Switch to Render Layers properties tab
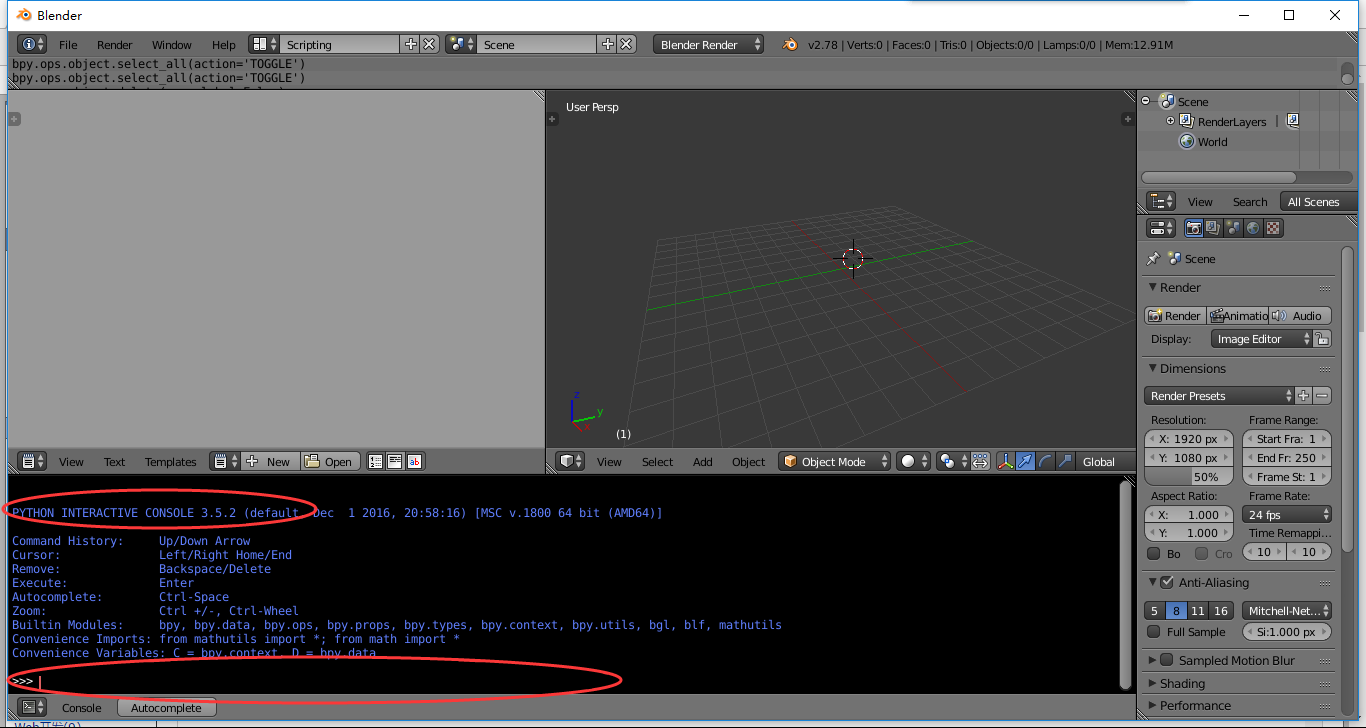 point(1213,228)
